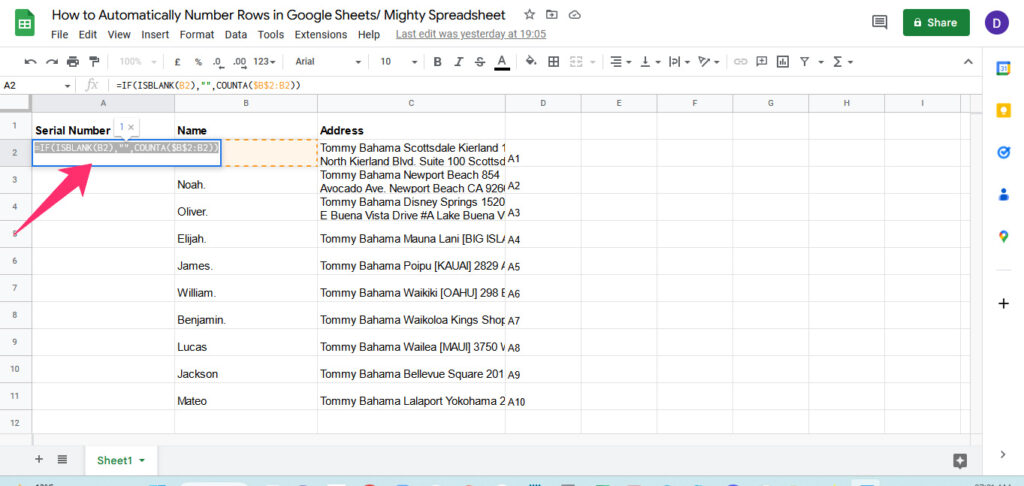This screenshot has width=1024, height=486.
Task: Click the insert chart icon
Action: click(783, 61)
